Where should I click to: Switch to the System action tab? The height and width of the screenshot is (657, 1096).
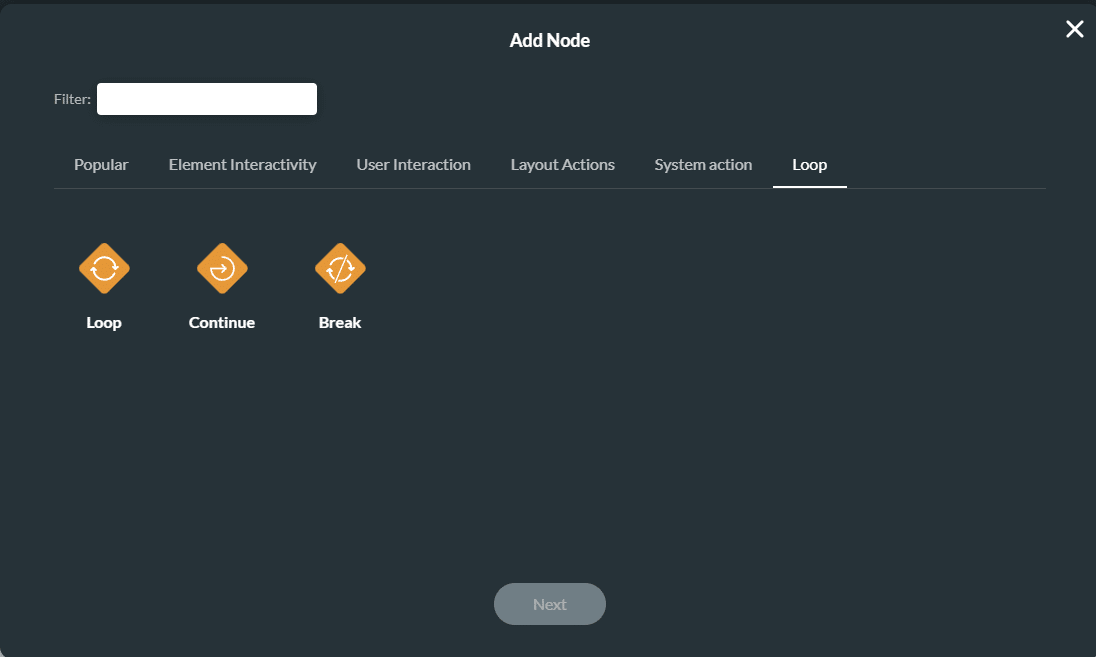pyautogui.click(x=703, y=164)
